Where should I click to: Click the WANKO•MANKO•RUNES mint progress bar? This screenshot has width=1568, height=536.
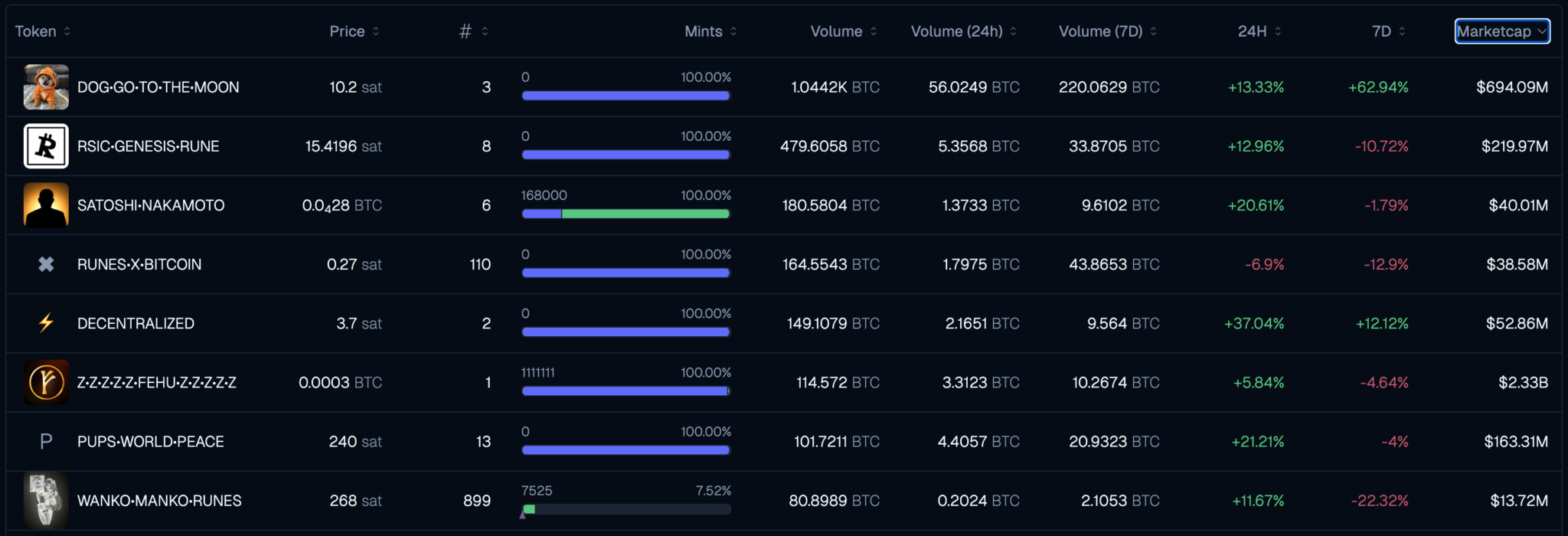coord(626,509)
